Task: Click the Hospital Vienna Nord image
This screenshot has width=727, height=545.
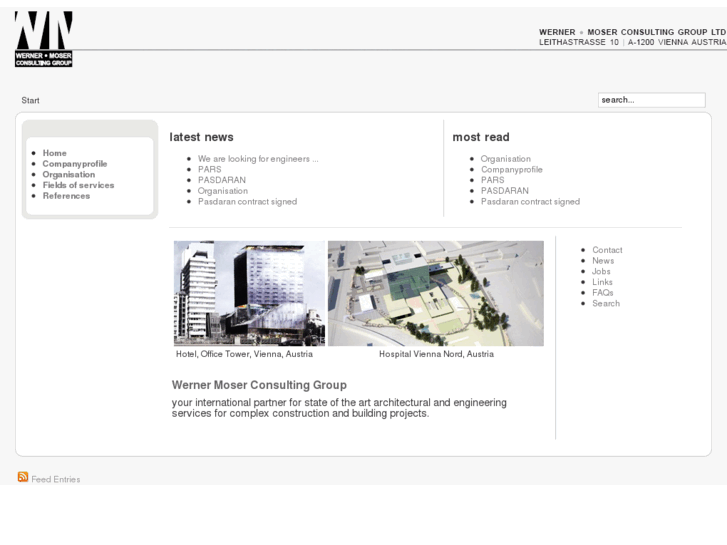Action: pyautogui.click(x=436, y=293)
